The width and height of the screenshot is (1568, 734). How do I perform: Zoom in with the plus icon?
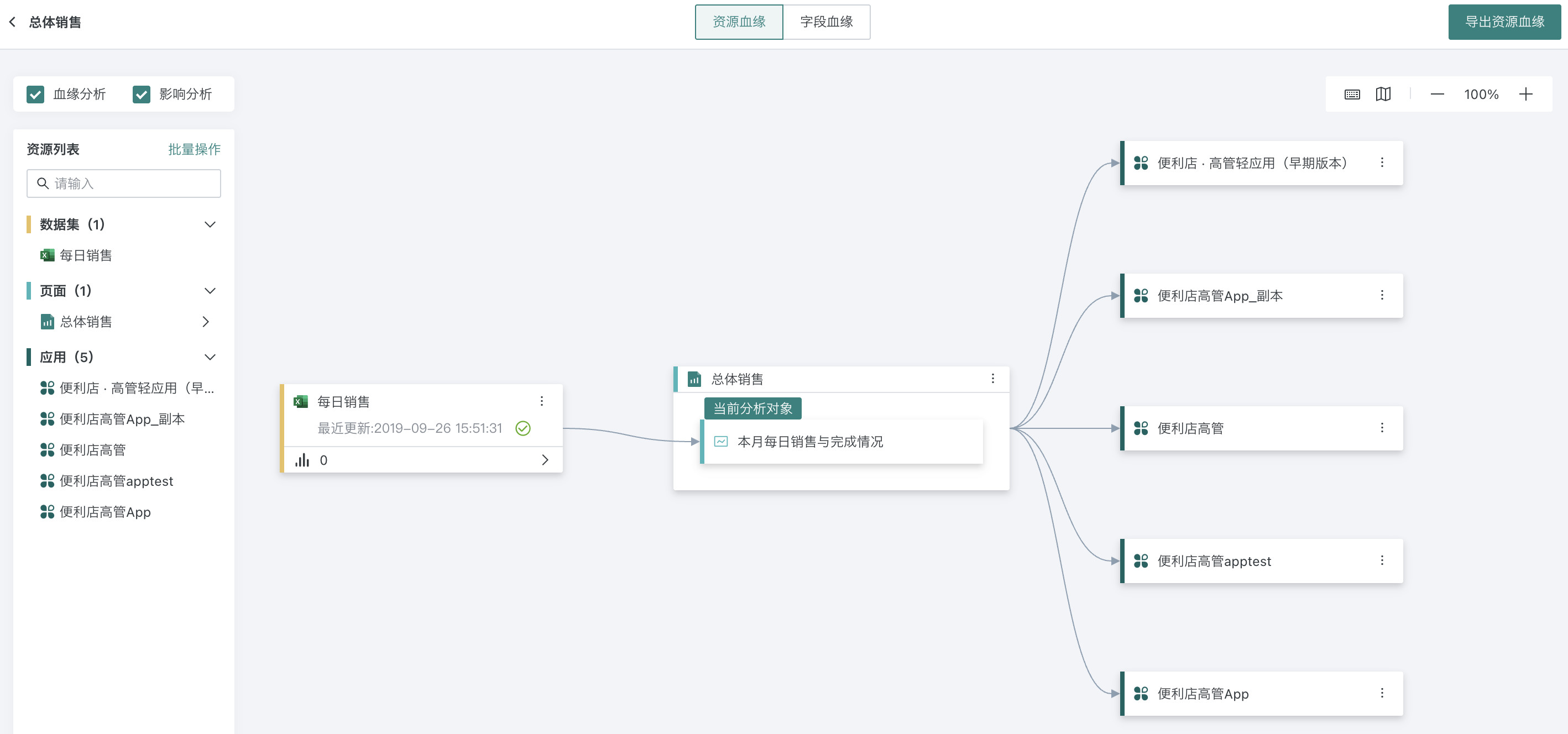1525,95
